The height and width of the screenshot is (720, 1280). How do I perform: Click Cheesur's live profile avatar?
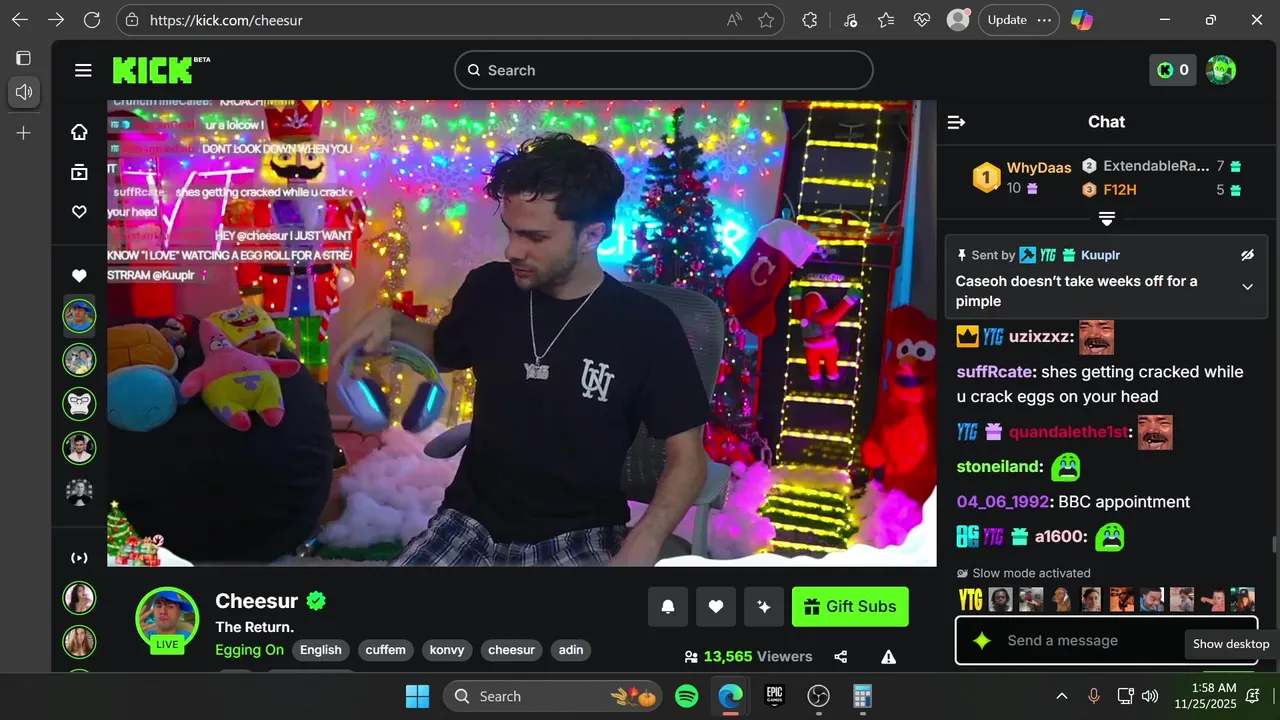[167, 619]
